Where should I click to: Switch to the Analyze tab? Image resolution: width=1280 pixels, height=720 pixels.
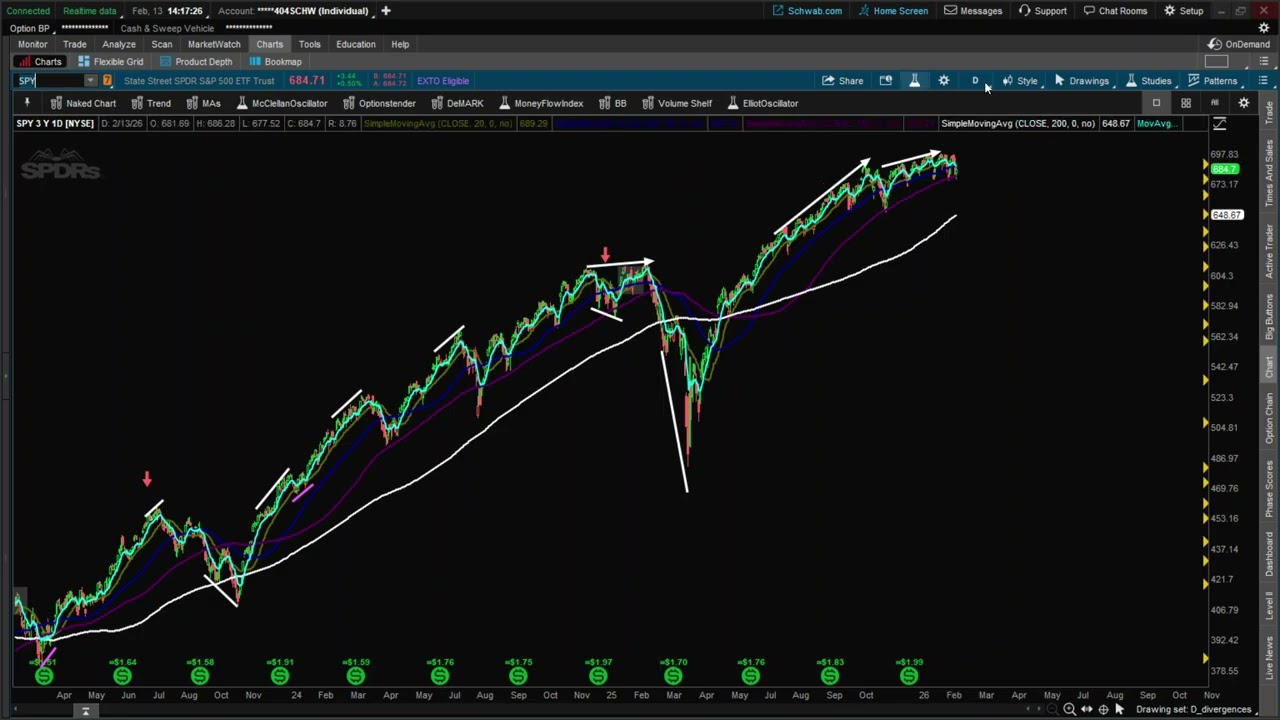tap(118, 44)
